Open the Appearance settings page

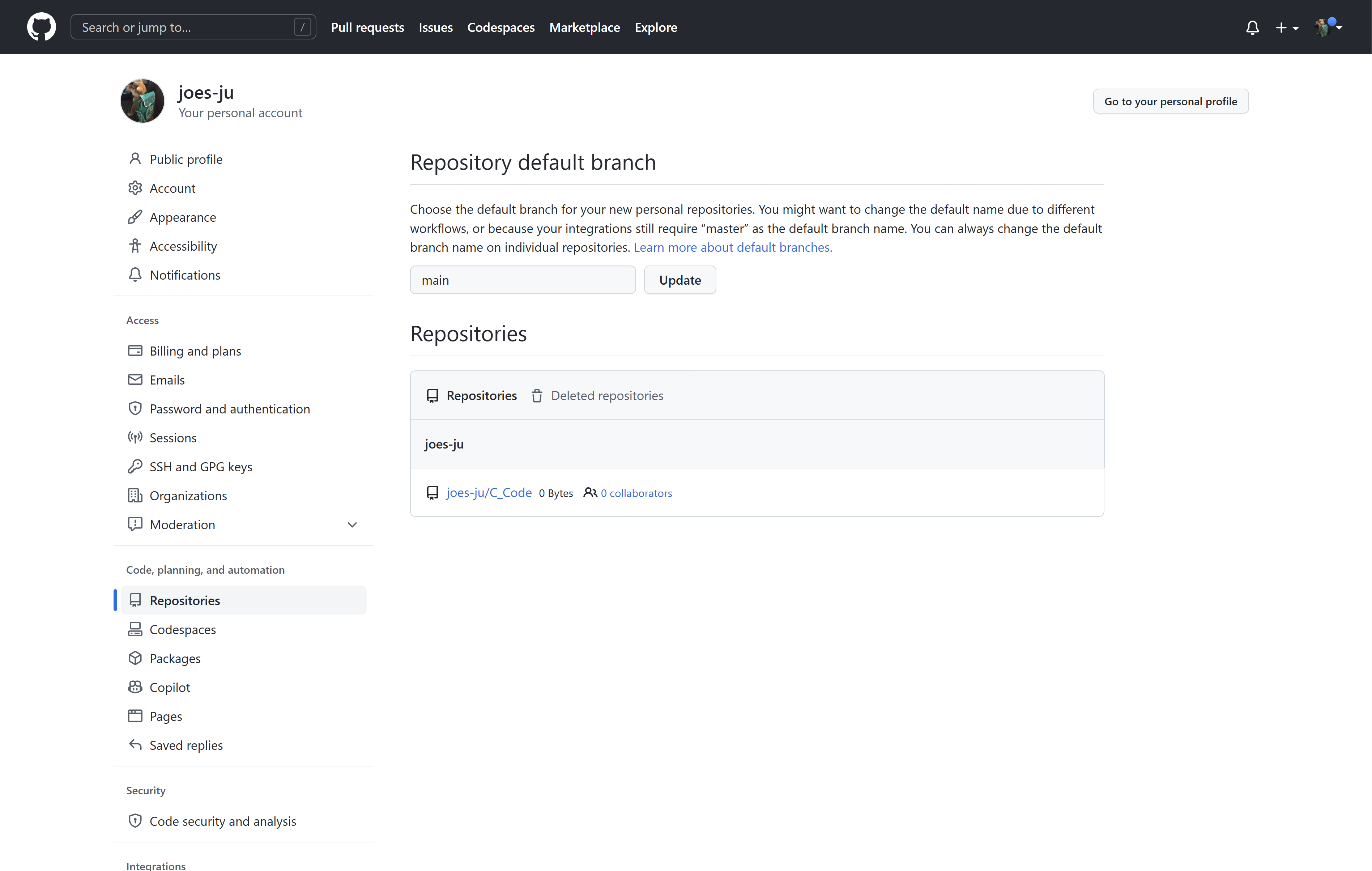[244, 217]
